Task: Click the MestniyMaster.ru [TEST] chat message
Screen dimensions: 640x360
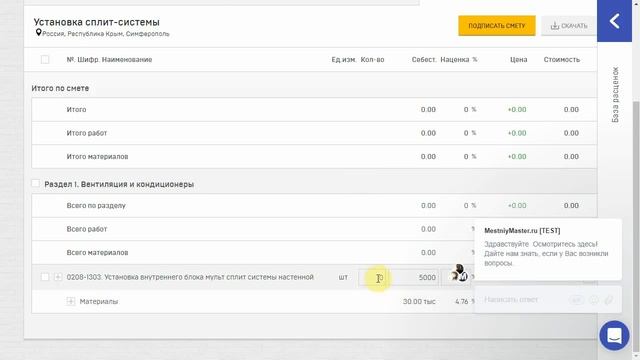Action: [x=548, y=249]
